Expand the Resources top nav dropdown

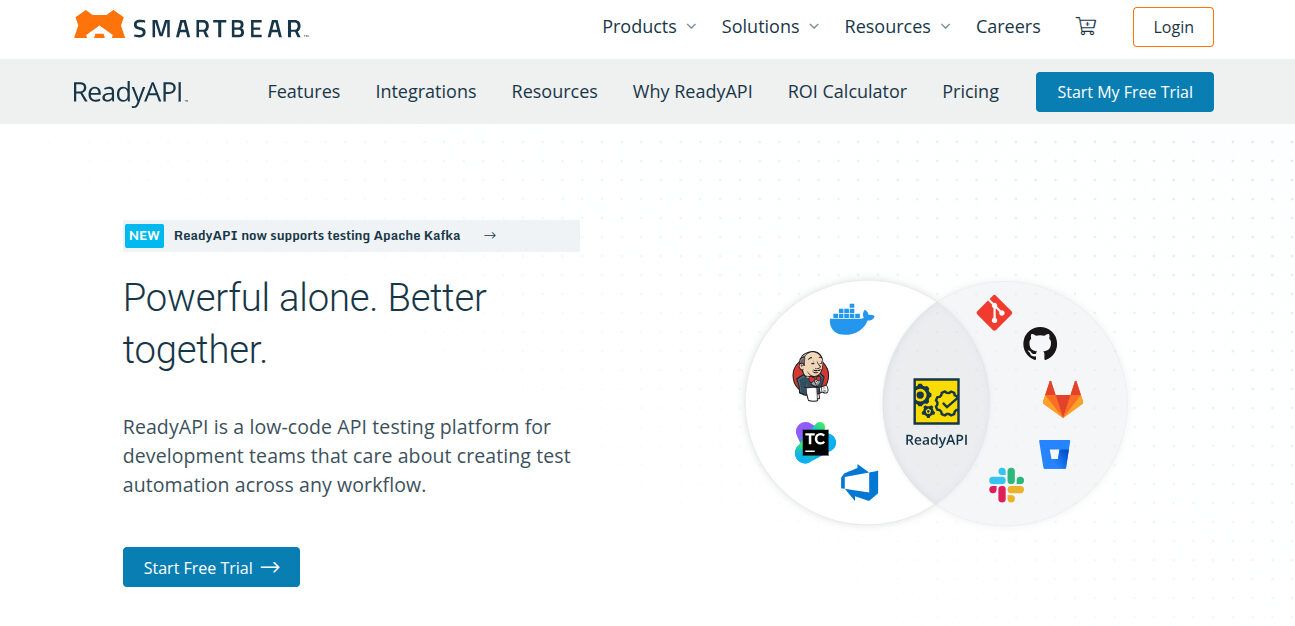point(897,27)
